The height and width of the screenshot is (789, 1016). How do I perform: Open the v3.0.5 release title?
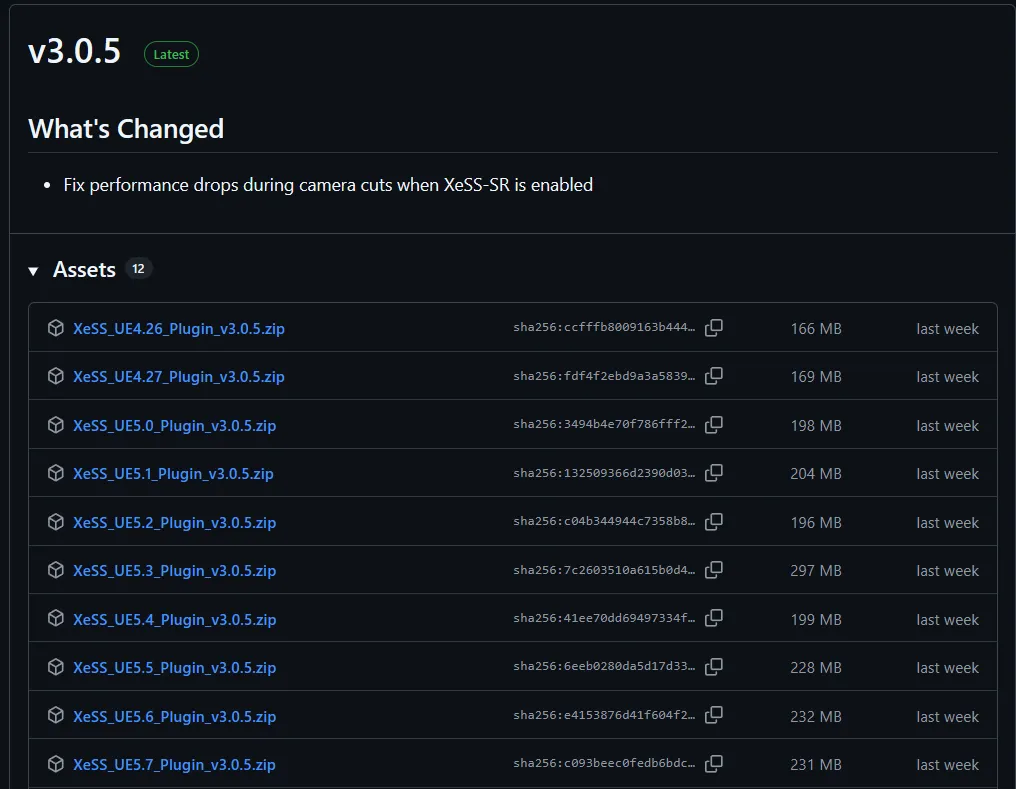(75, 51)
